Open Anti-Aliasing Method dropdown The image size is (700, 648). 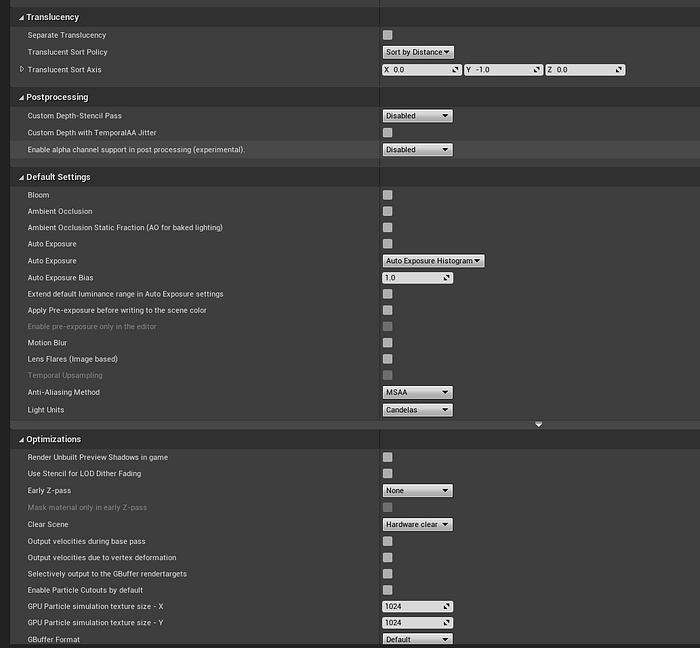tap(417, 392)
